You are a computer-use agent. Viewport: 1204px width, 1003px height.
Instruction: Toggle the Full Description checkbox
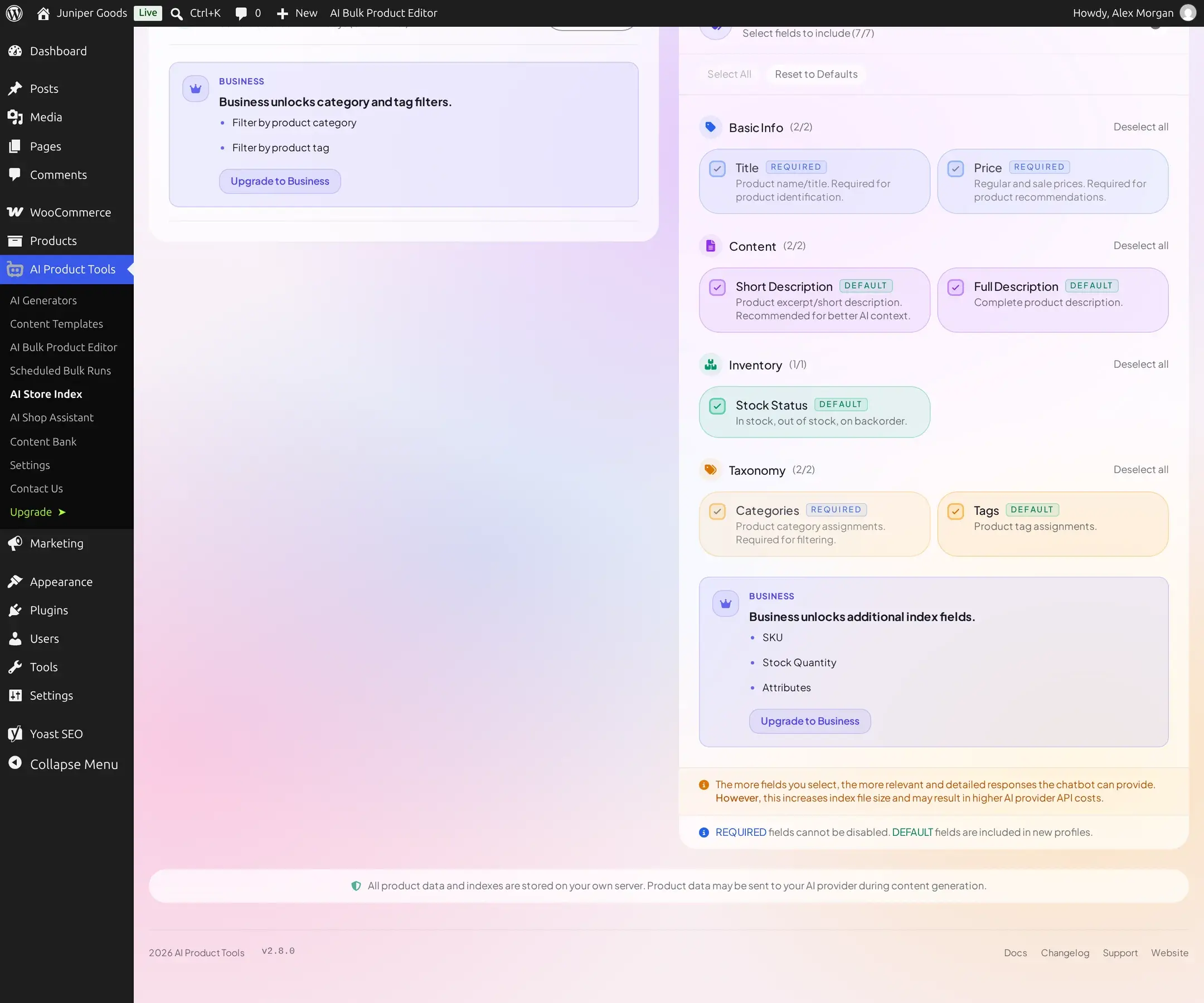click(x=955, y=287)
